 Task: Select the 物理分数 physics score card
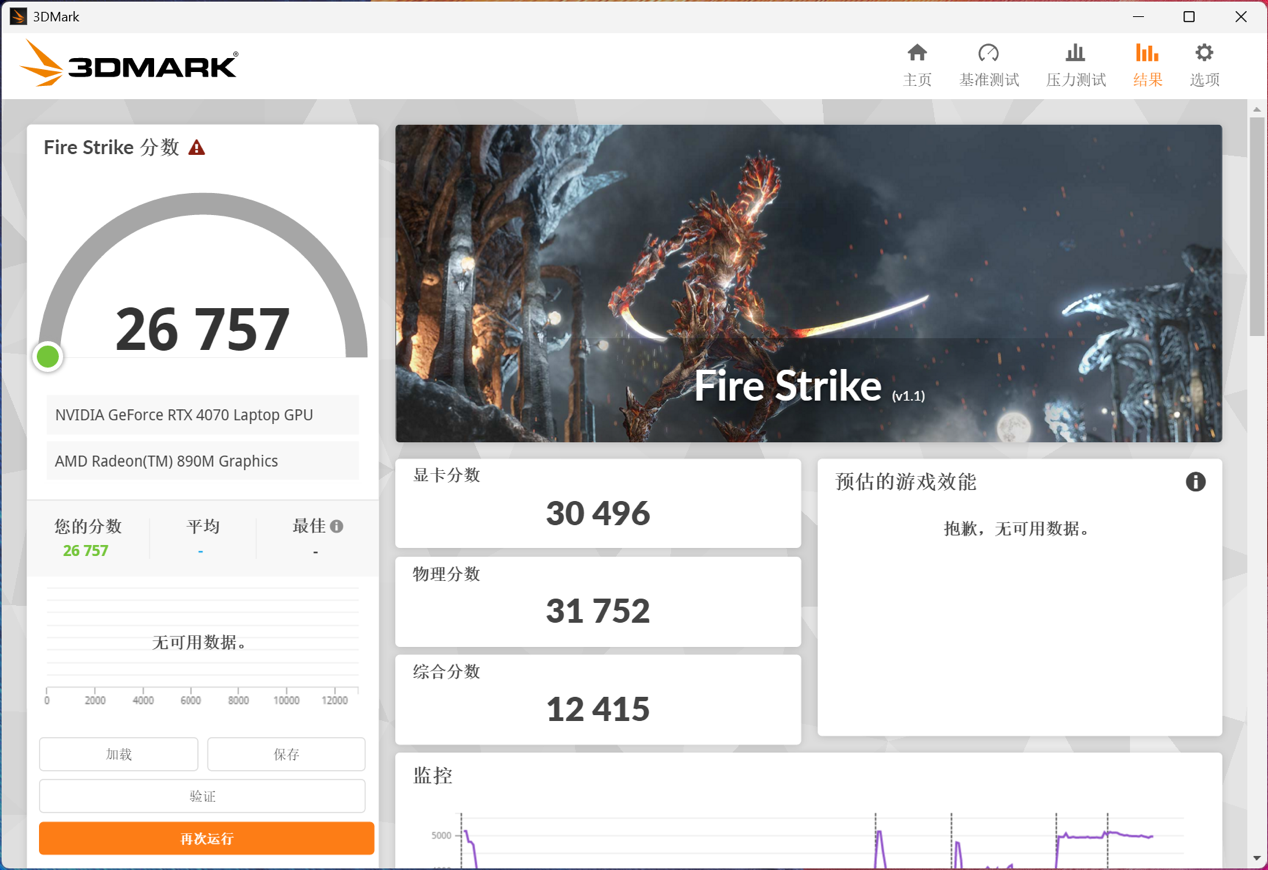[x=598, y=601]
